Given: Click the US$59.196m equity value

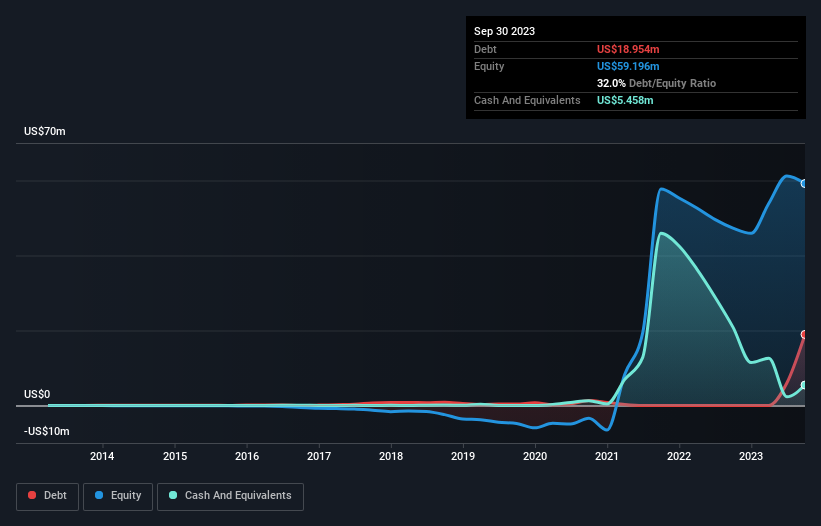Looking at the screenshot, I should pos(628,66).
